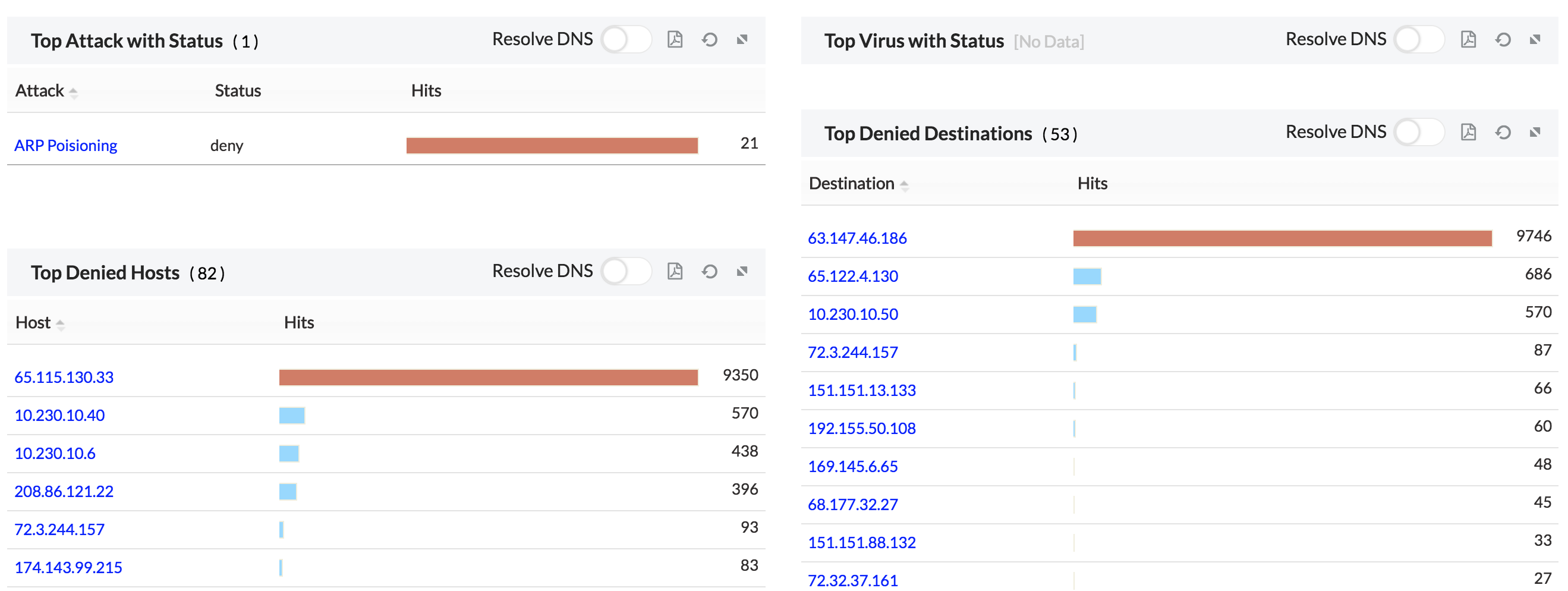This screenshot has height=591, width=1568.
Task: Enable Resolve DNS for Top Attack with Status
Action: 626,39
